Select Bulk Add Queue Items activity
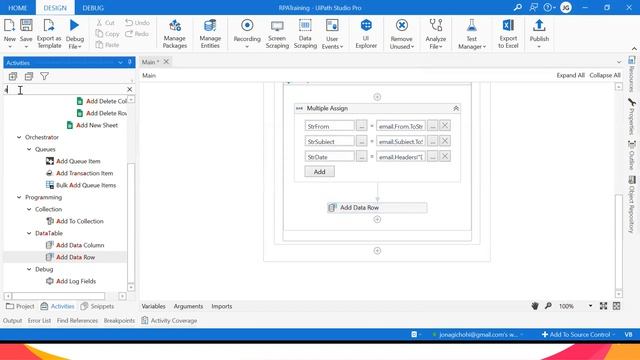640x360 pixels. 86,185
